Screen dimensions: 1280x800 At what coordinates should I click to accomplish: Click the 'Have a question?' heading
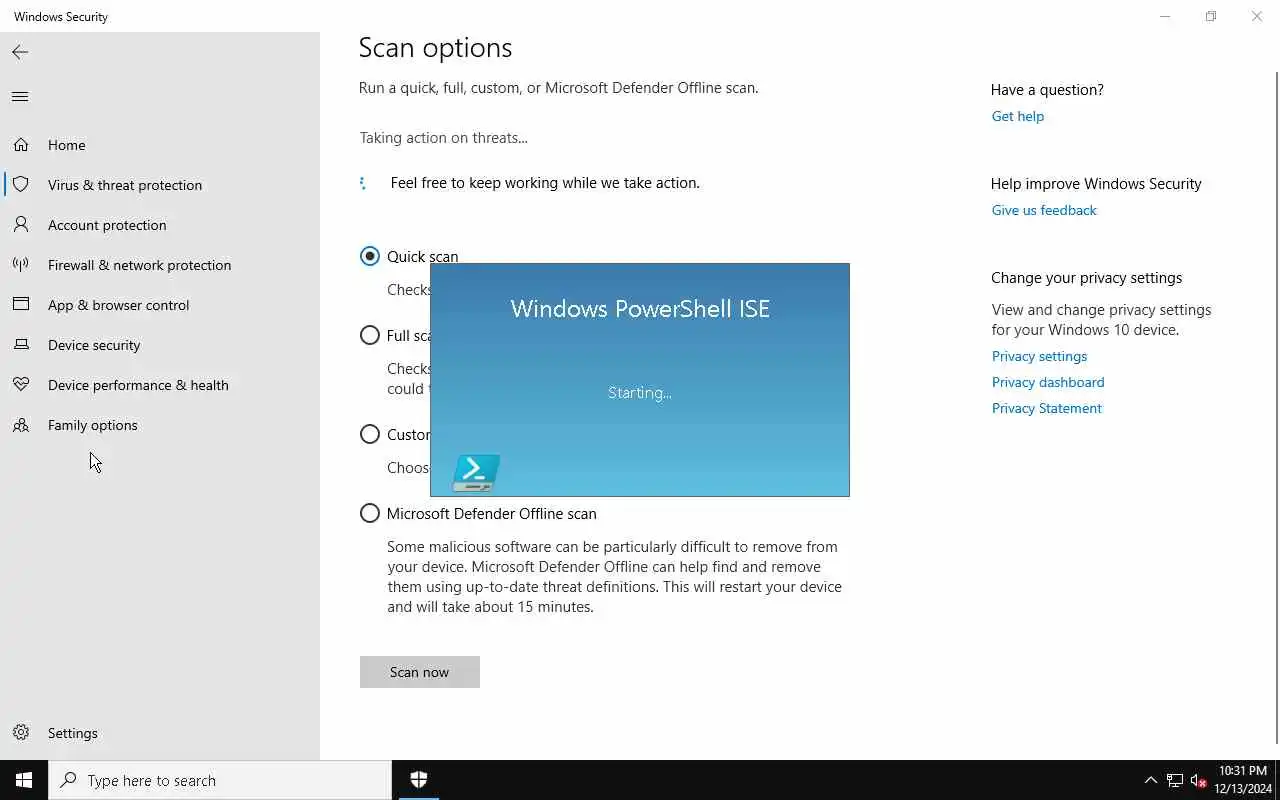click(x=1047, y=90)
